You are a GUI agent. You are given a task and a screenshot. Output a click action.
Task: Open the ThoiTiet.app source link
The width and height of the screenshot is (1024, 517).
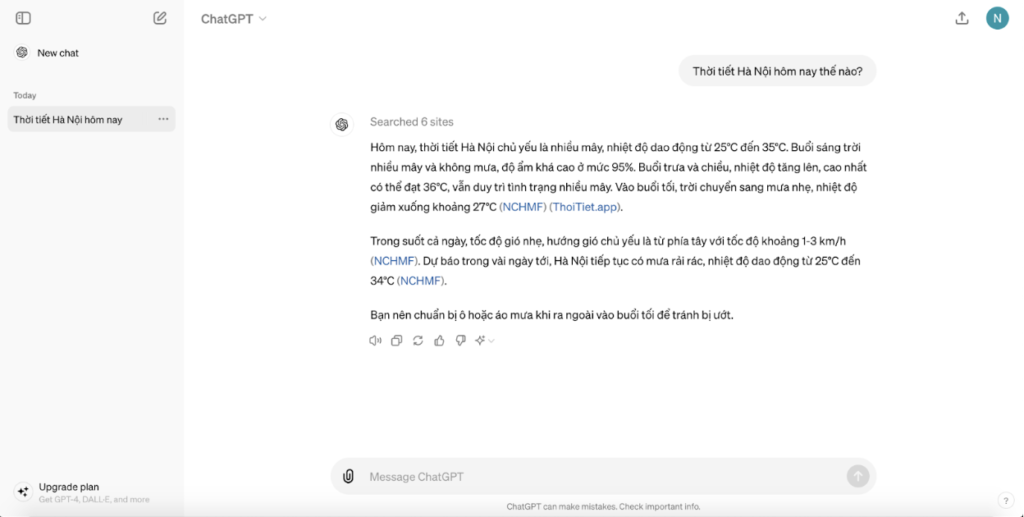[x=585, y=207]
